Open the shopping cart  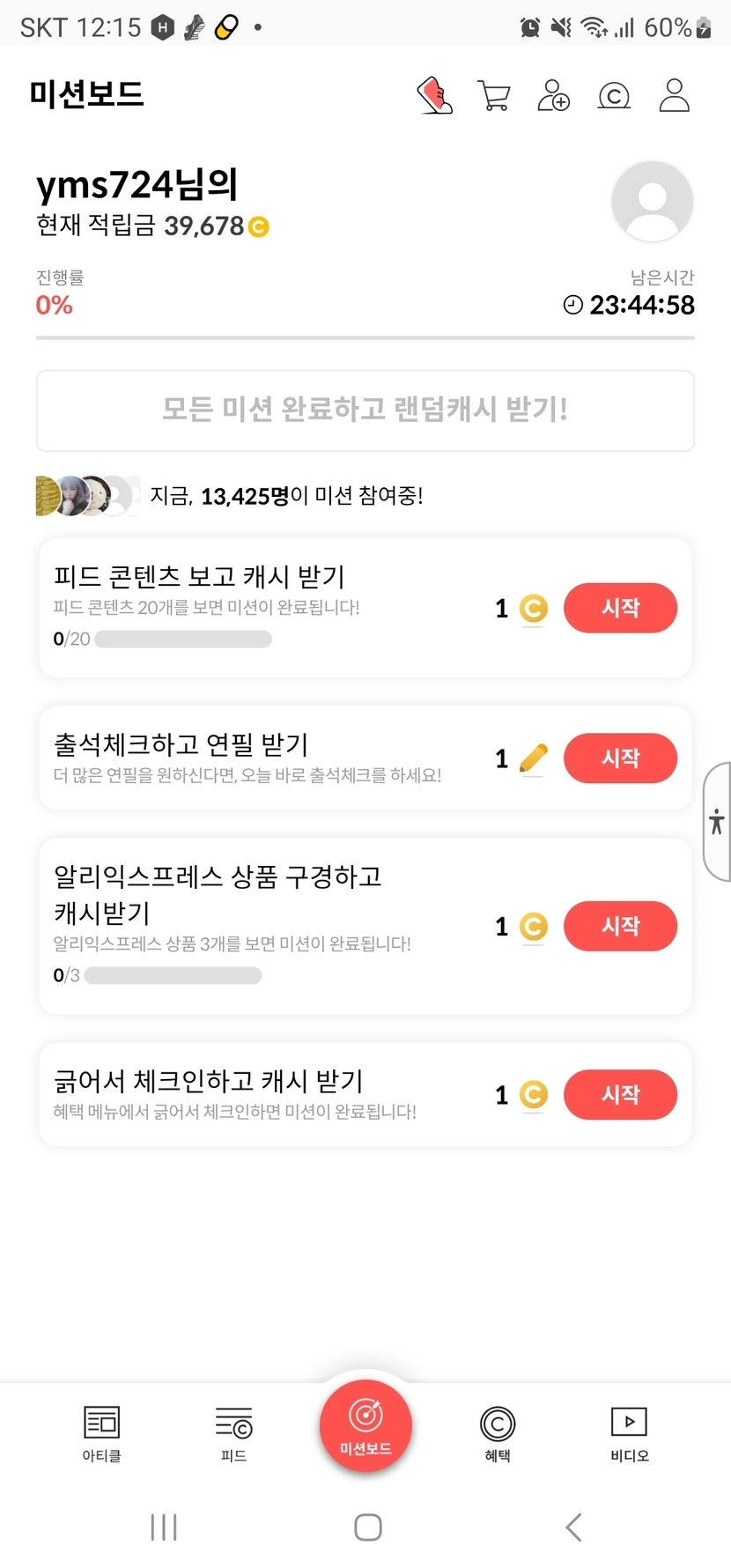494,95
